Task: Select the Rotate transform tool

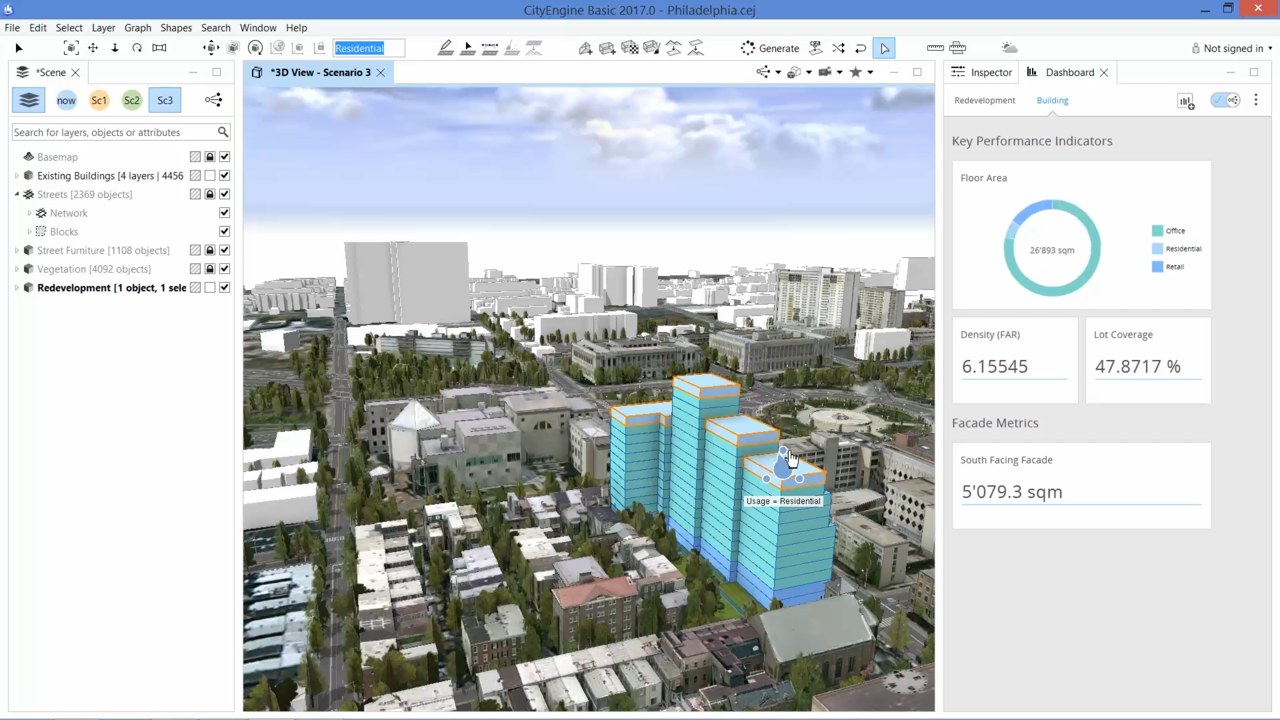Action: 137,48
